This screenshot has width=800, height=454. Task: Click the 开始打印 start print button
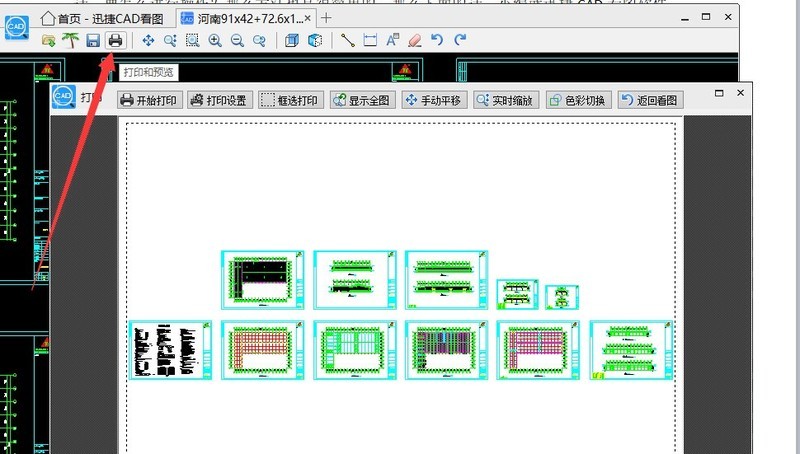click(x=148, y=100)
